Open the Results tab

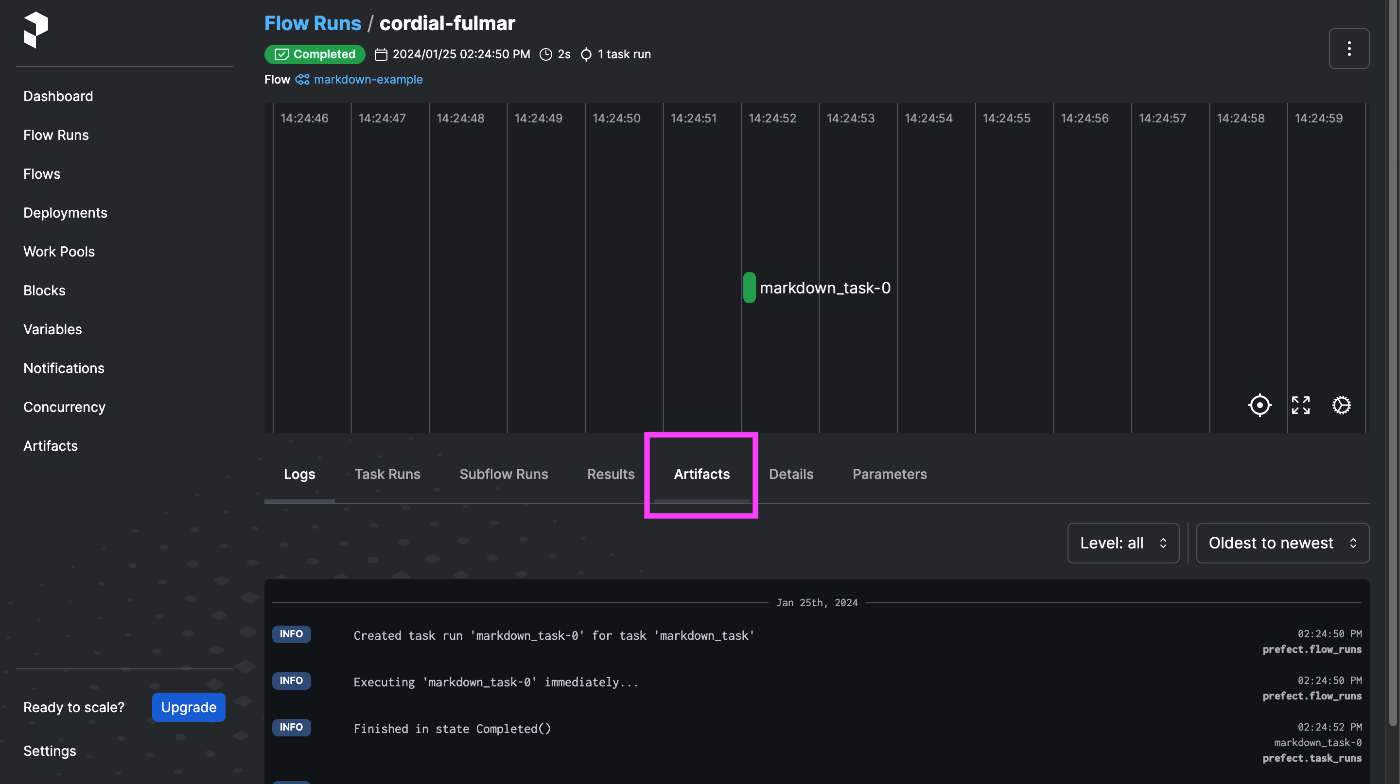[x=611, y=474]
